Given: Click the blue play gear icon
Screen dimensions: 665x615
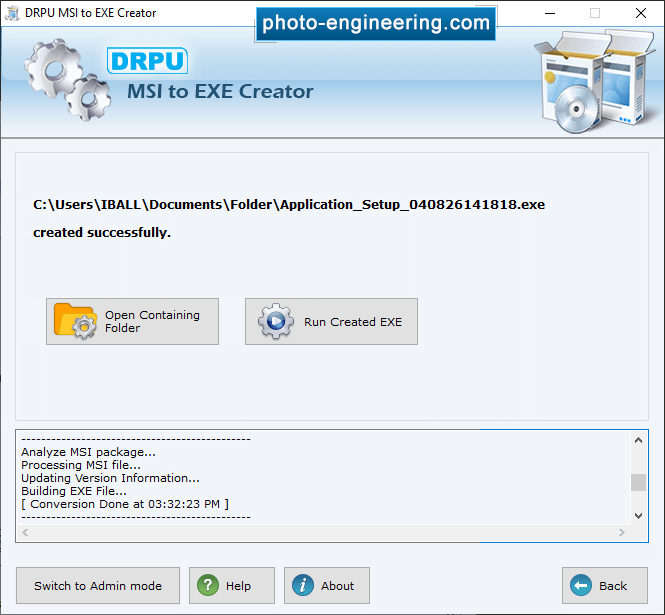Looking at the screenshot, I should pos(276,321).
